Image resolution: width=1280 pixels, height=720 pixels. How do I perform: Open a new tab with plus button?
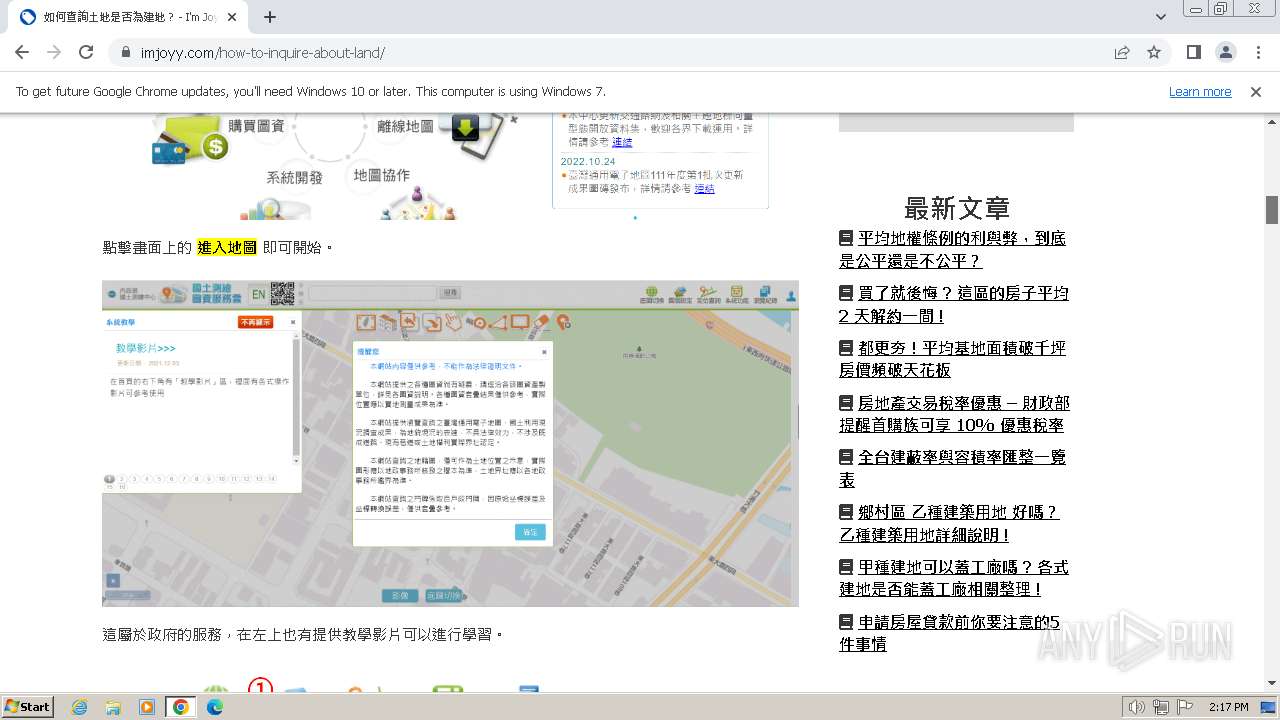pyautogui.click(x=270, y=17)
